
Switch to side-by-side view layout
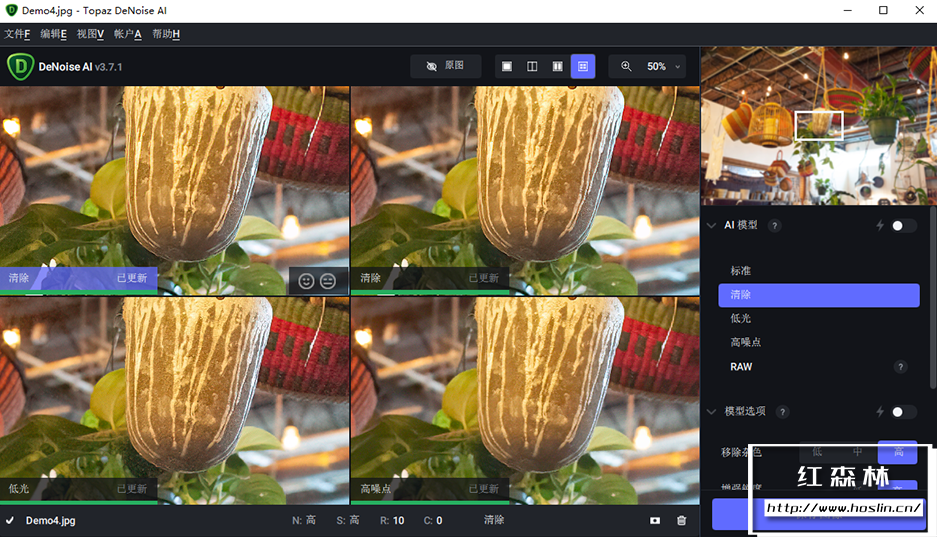(x=558, y=66)
